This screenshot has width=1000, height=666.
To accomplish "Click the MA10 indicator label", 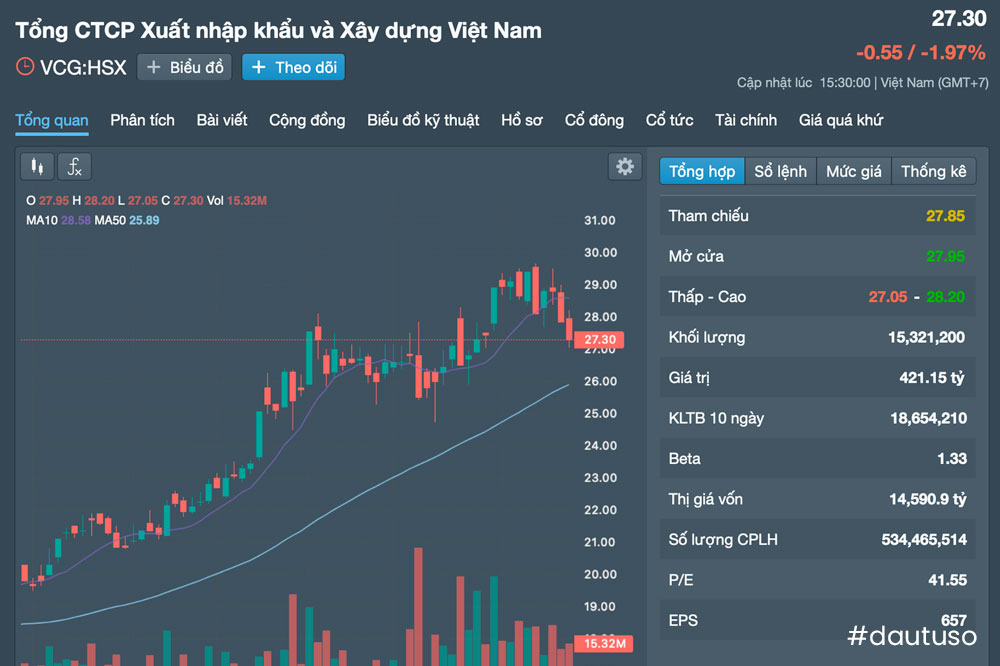I will 42,219.
